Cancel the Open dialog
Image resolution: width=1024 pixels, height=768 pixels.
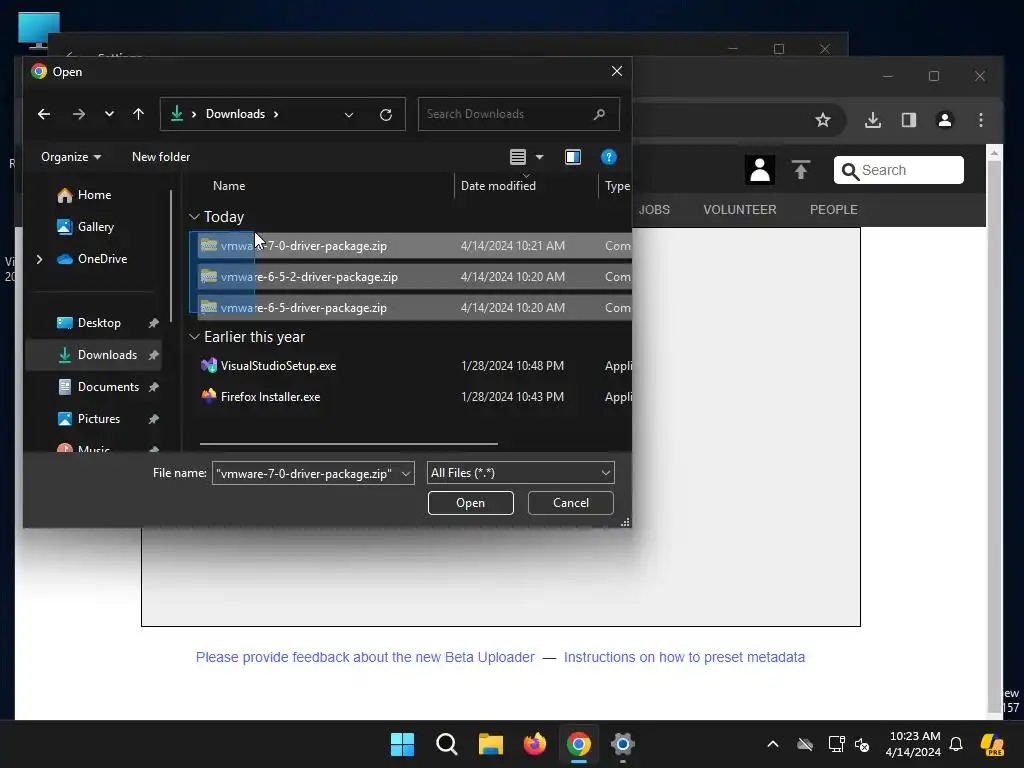[571, 503]
